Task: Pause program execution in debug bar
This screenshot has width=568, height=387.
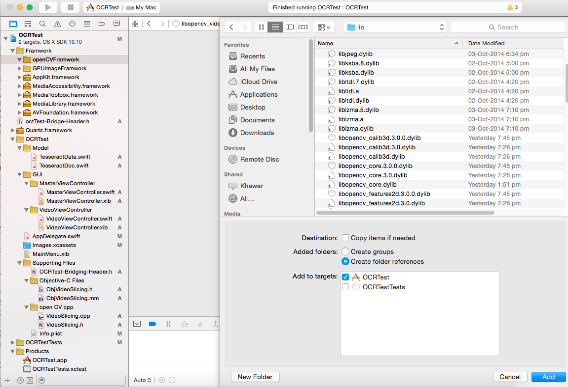Action: [168, 324]
